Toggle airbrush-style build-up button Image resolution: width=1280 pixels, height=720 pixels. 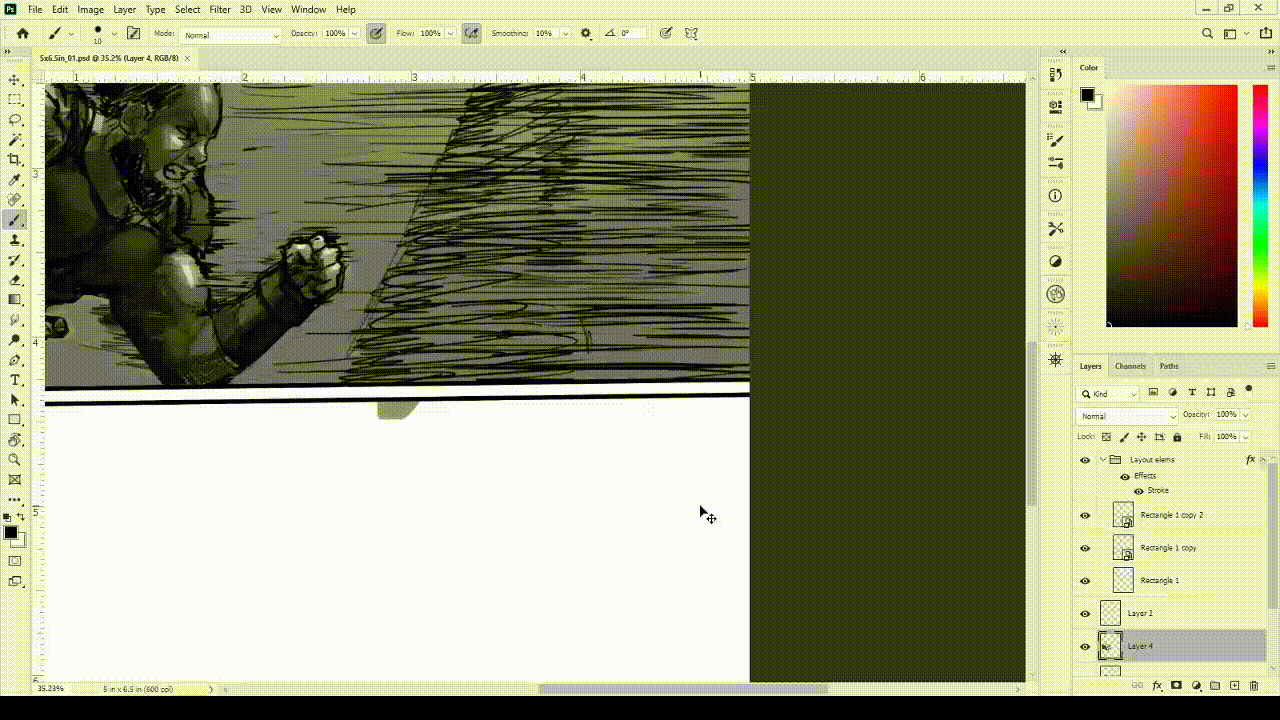472,33
